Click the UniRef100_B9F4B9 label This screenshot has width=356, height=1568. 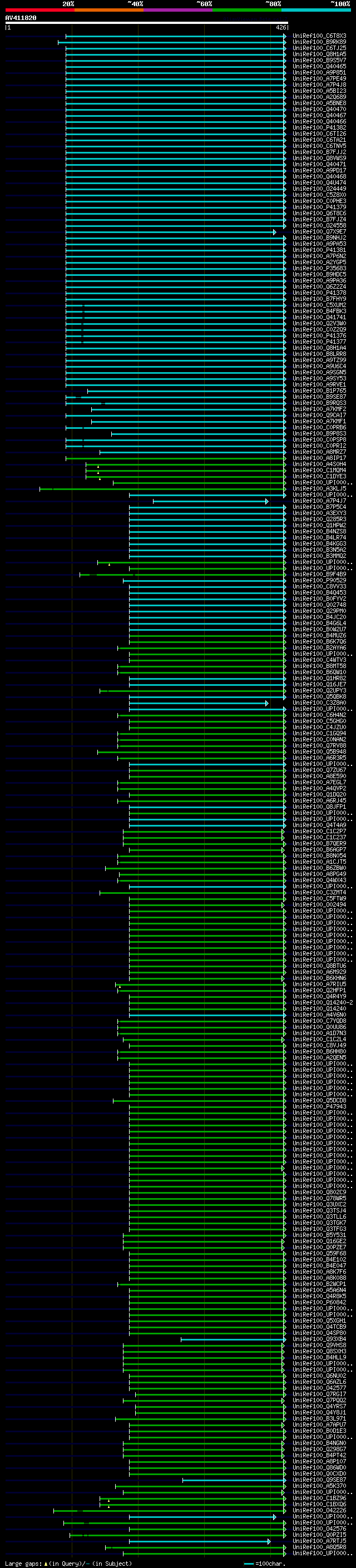[319, 574]
